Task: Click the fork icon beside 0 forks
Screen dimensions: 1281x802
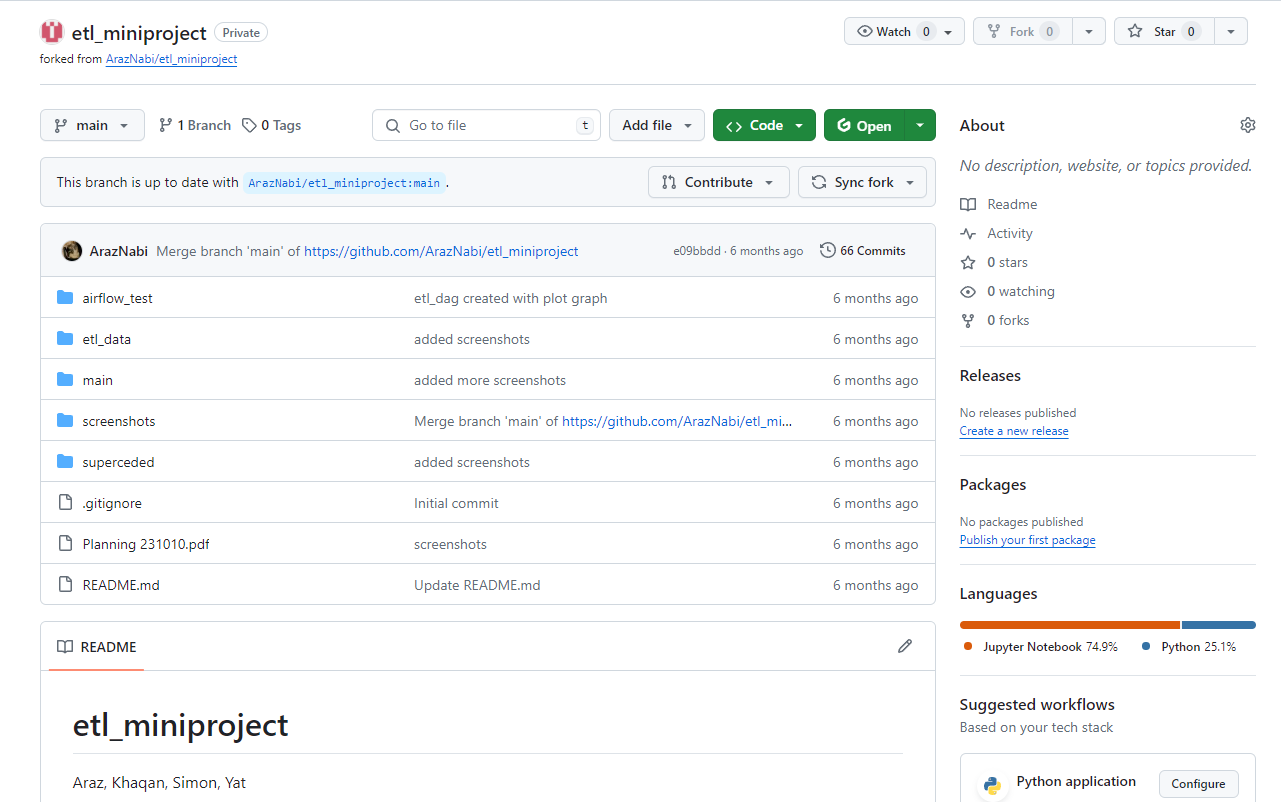Action: coord(967,320)
